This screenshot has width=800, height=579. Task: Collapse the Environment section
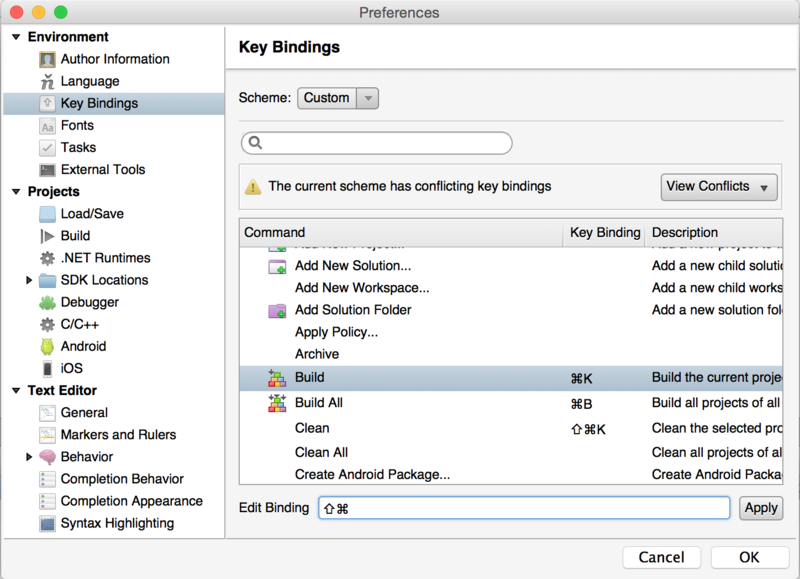point(16,37)
